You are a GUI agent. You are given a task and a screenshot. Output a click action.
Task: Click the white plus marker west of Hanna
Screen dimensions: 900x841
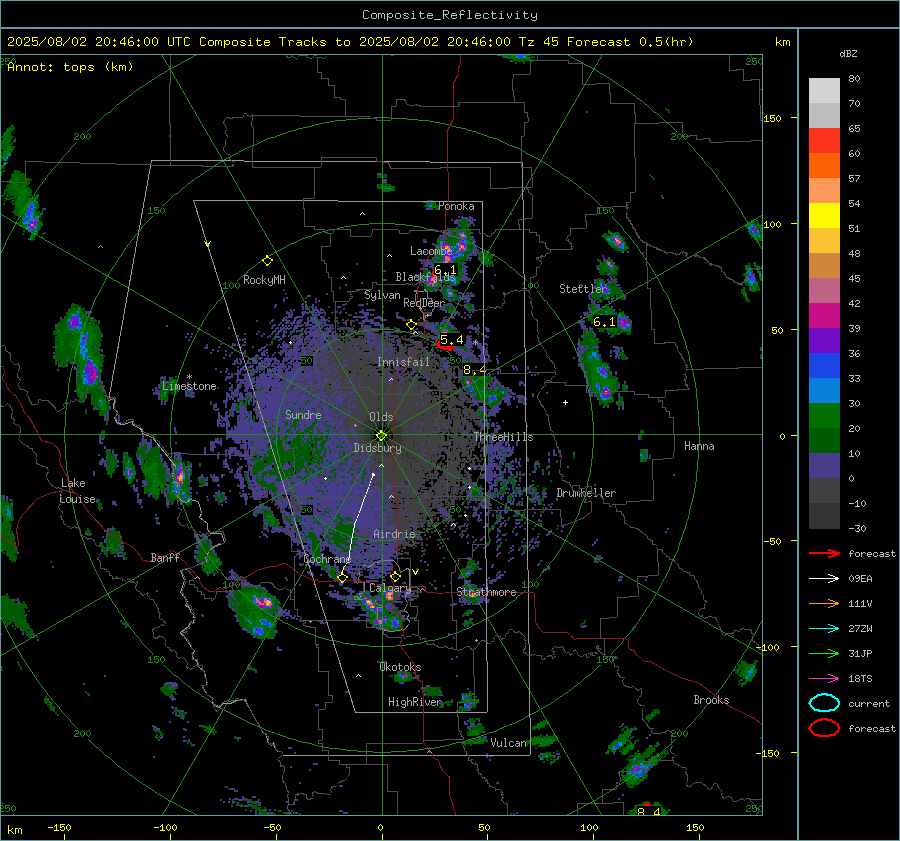click(565, 402)
